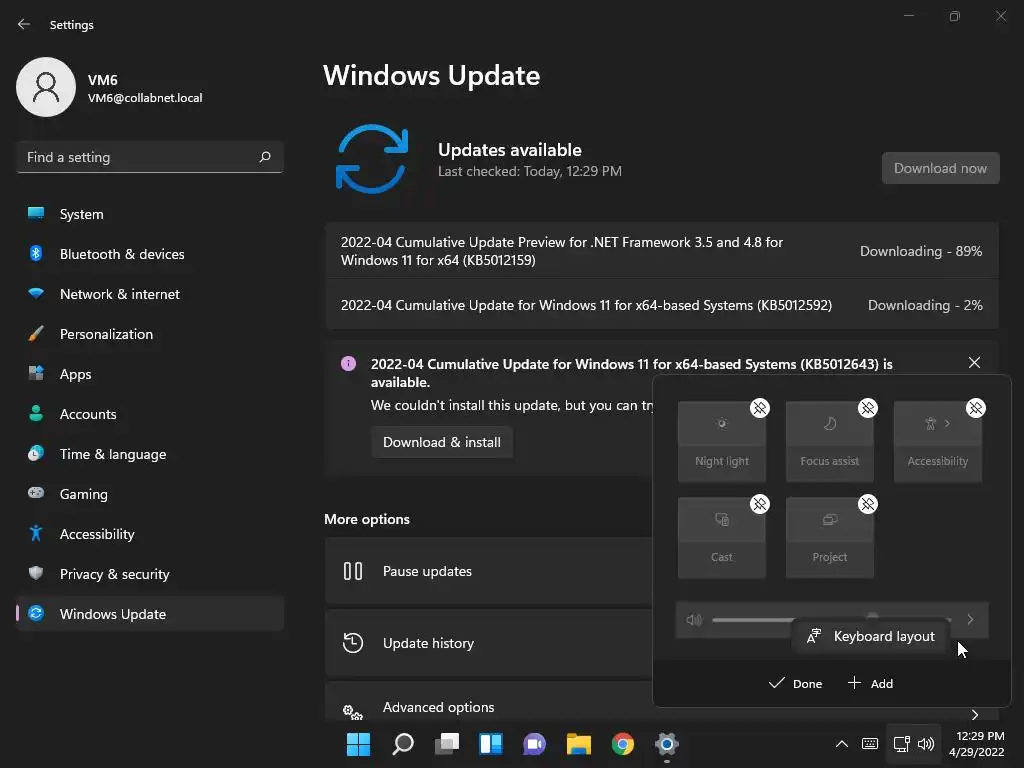Image resolution: width=1024 pixels, height=768 pixels.
Task: Click the search magnifier in Find a setting
Action: point(264,157)
